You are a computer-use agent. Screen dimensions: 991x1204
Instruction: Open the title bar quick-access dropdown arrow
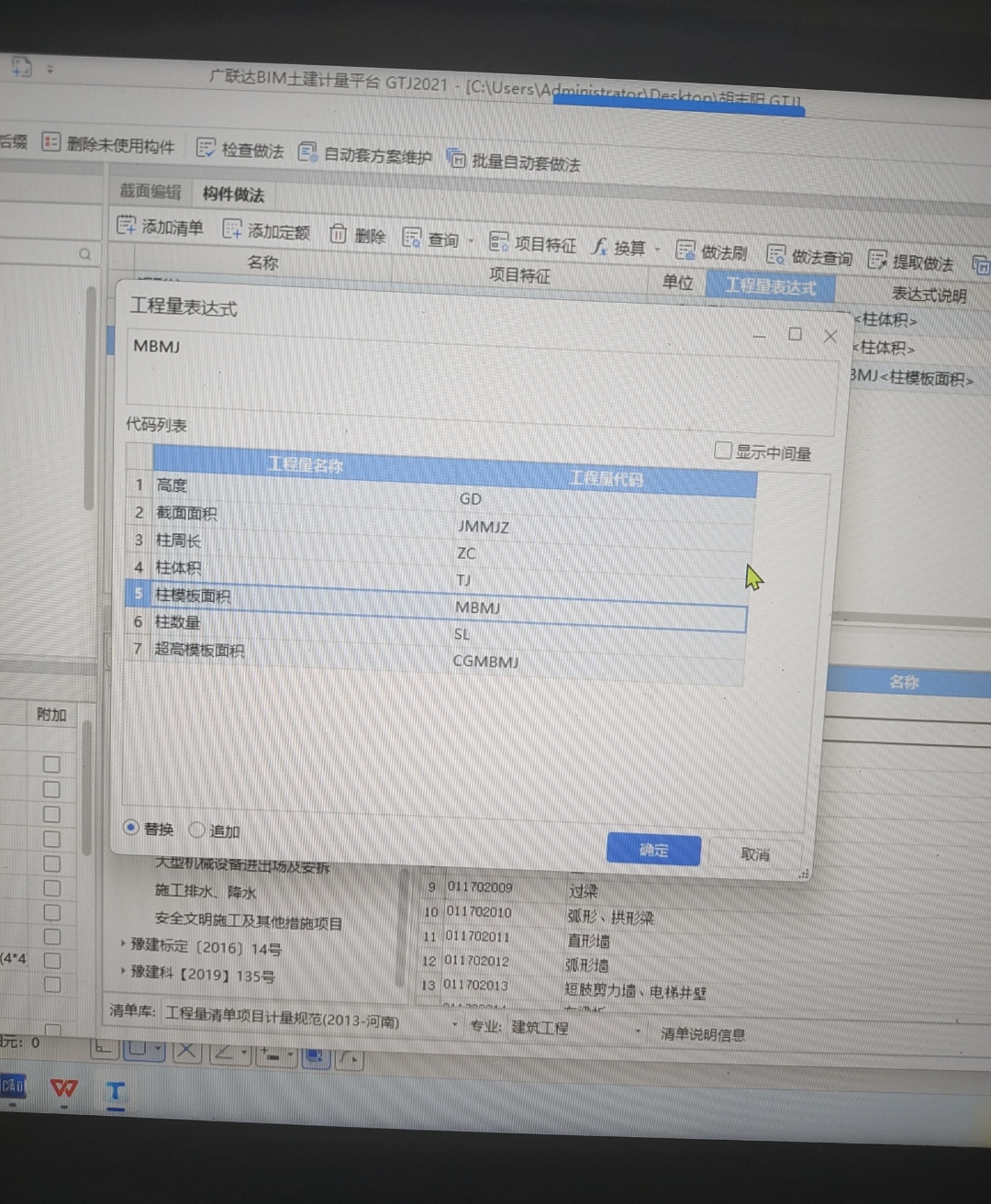[50, 69]
